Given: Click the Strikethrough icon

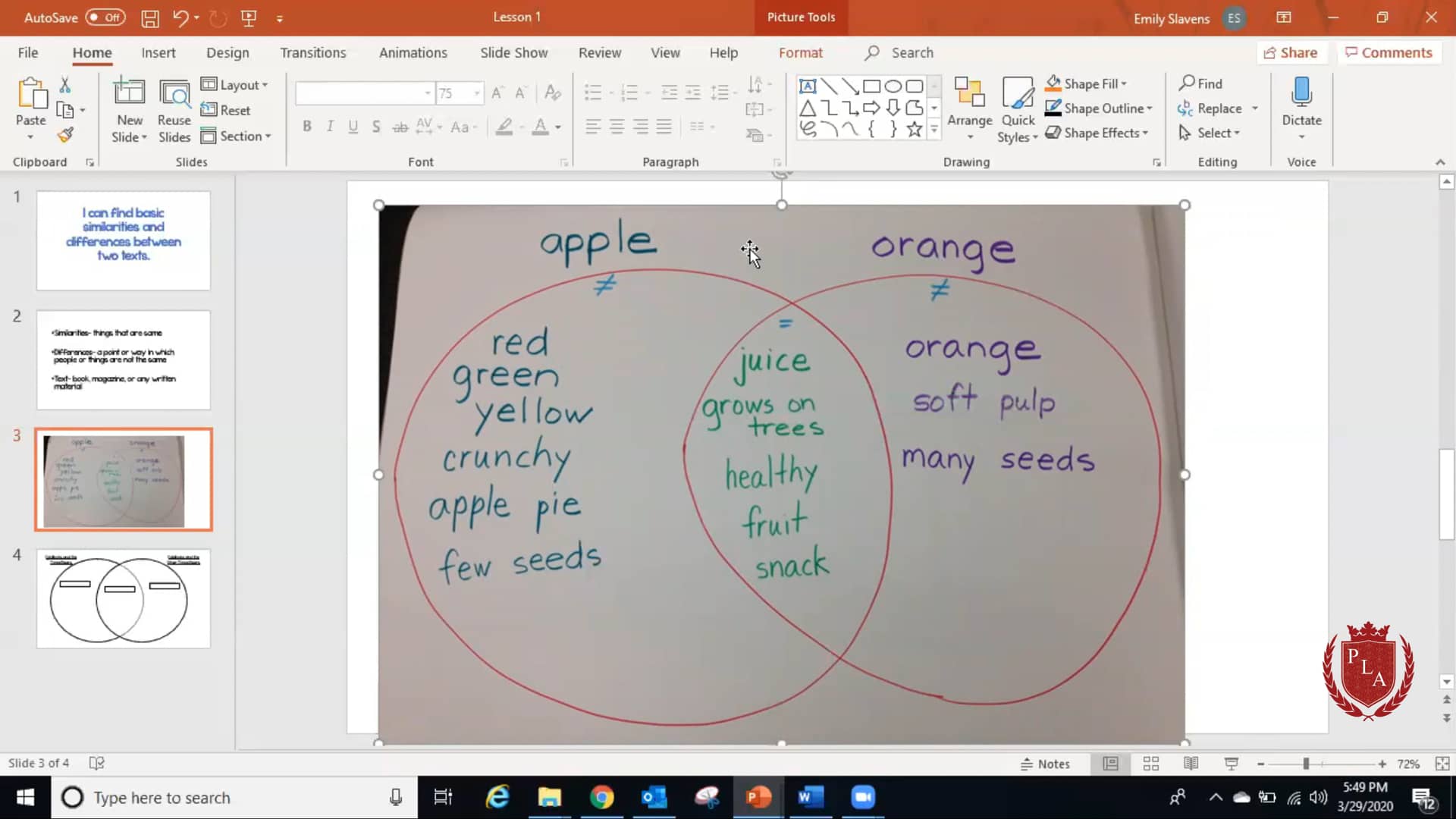Looking at the screenshot, I should pos(401,126).
